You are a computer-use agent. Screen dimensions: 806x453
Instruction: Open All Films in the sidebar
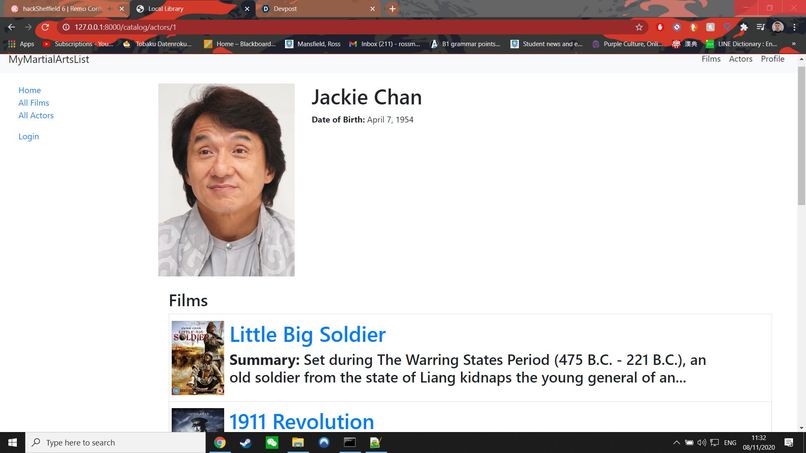33,103
